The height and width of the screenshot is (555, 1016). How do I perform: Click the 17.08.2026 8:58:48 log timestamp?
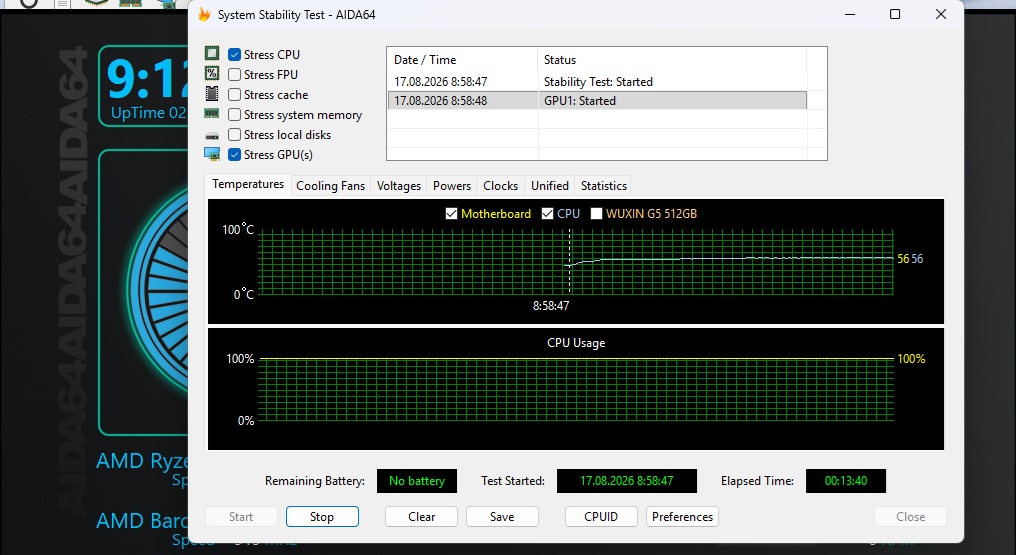[x=441, y=100]
